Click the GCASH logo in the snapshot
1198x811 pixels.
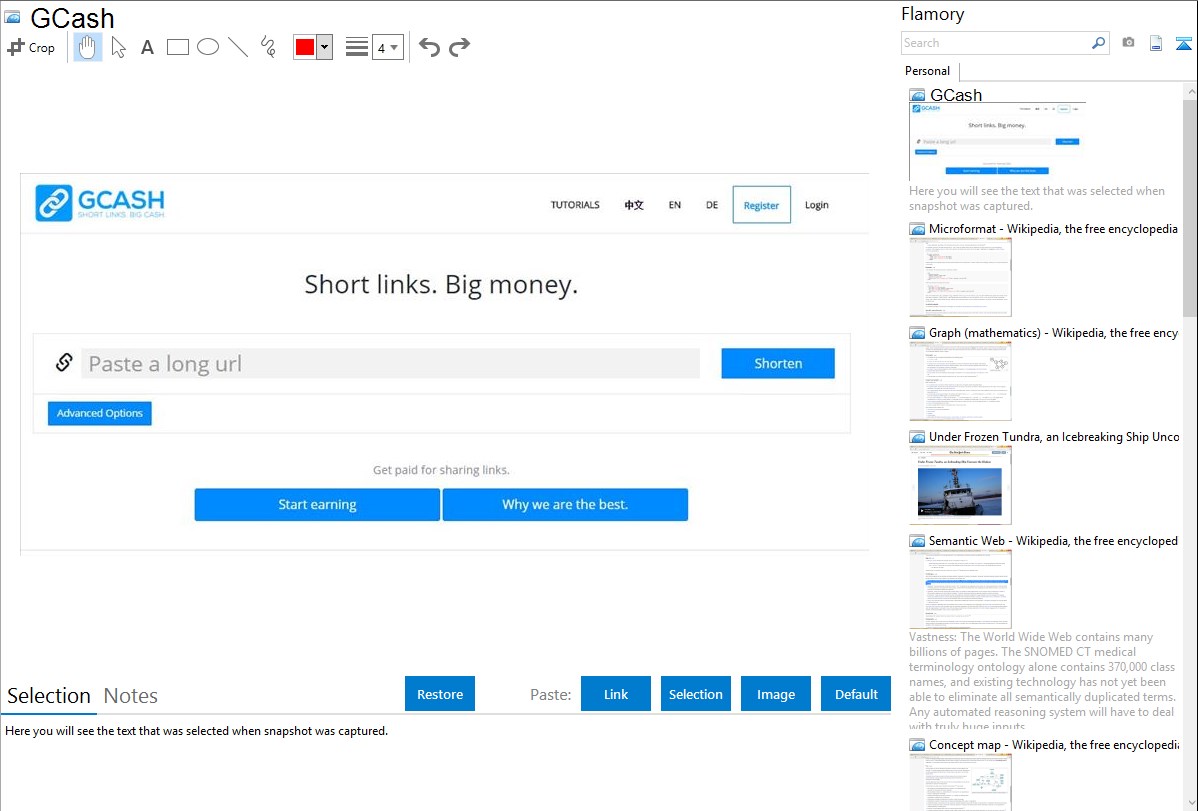coord(100,203)
